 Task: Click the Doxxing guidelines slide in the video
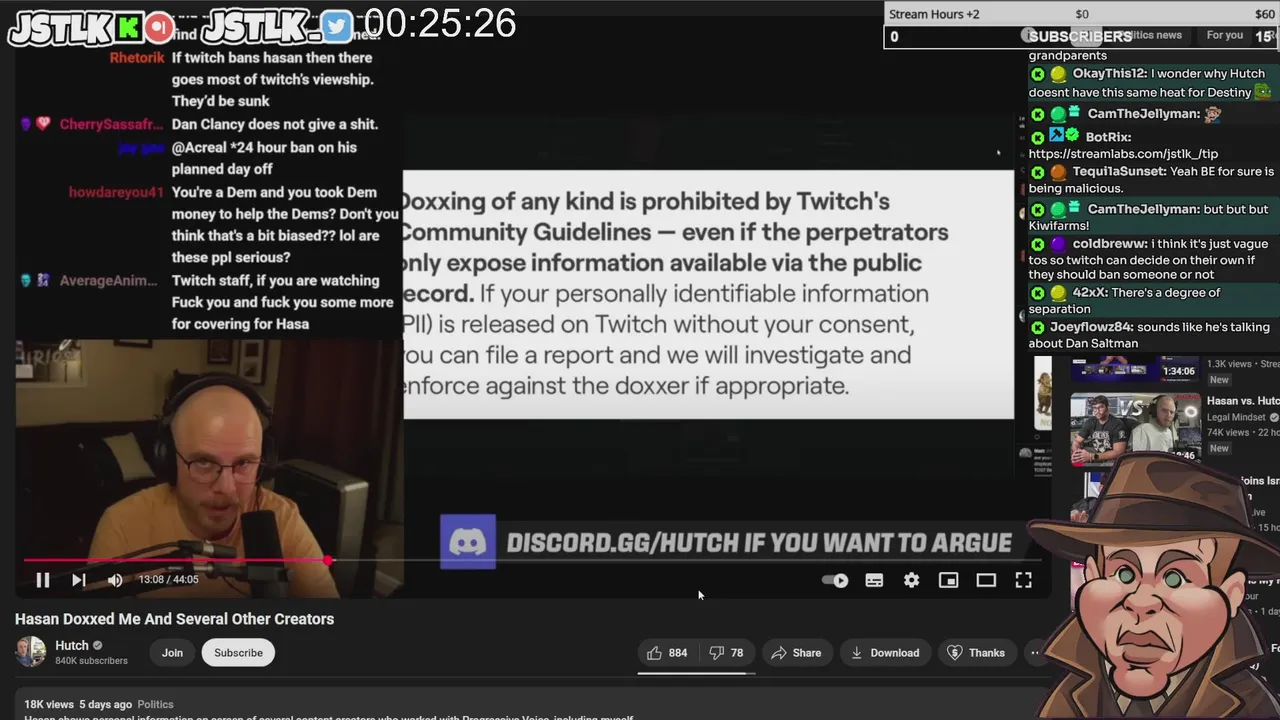708,294
